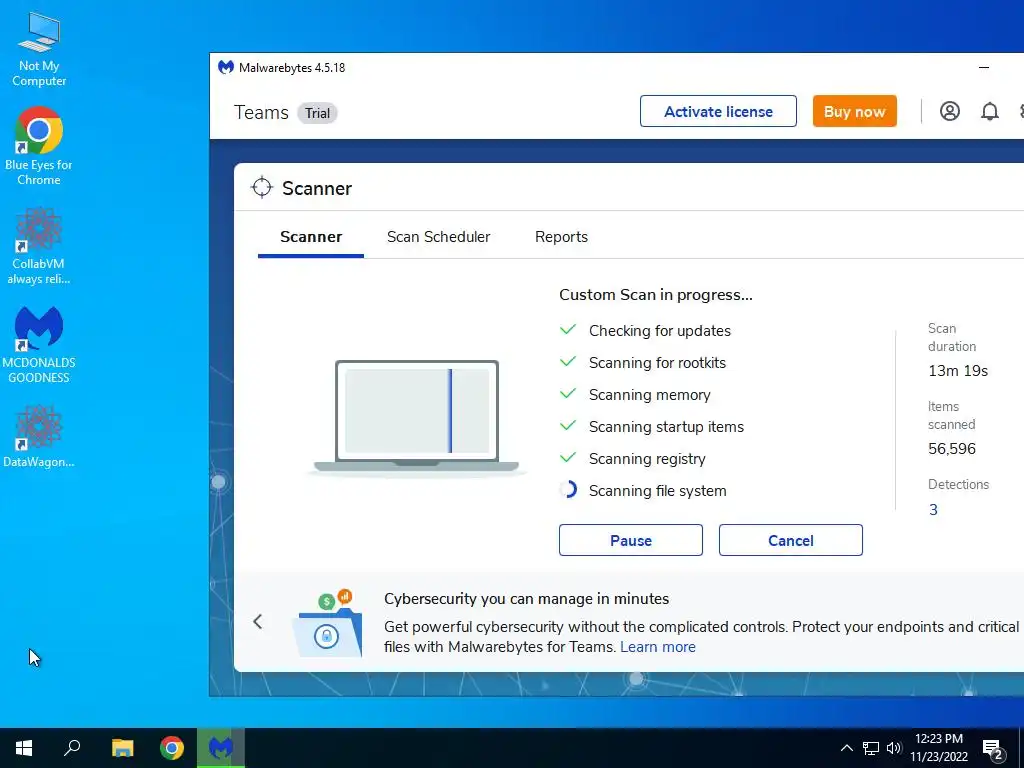
Task: Minimize the Malwarebytes window
Action: coord(984,67)
